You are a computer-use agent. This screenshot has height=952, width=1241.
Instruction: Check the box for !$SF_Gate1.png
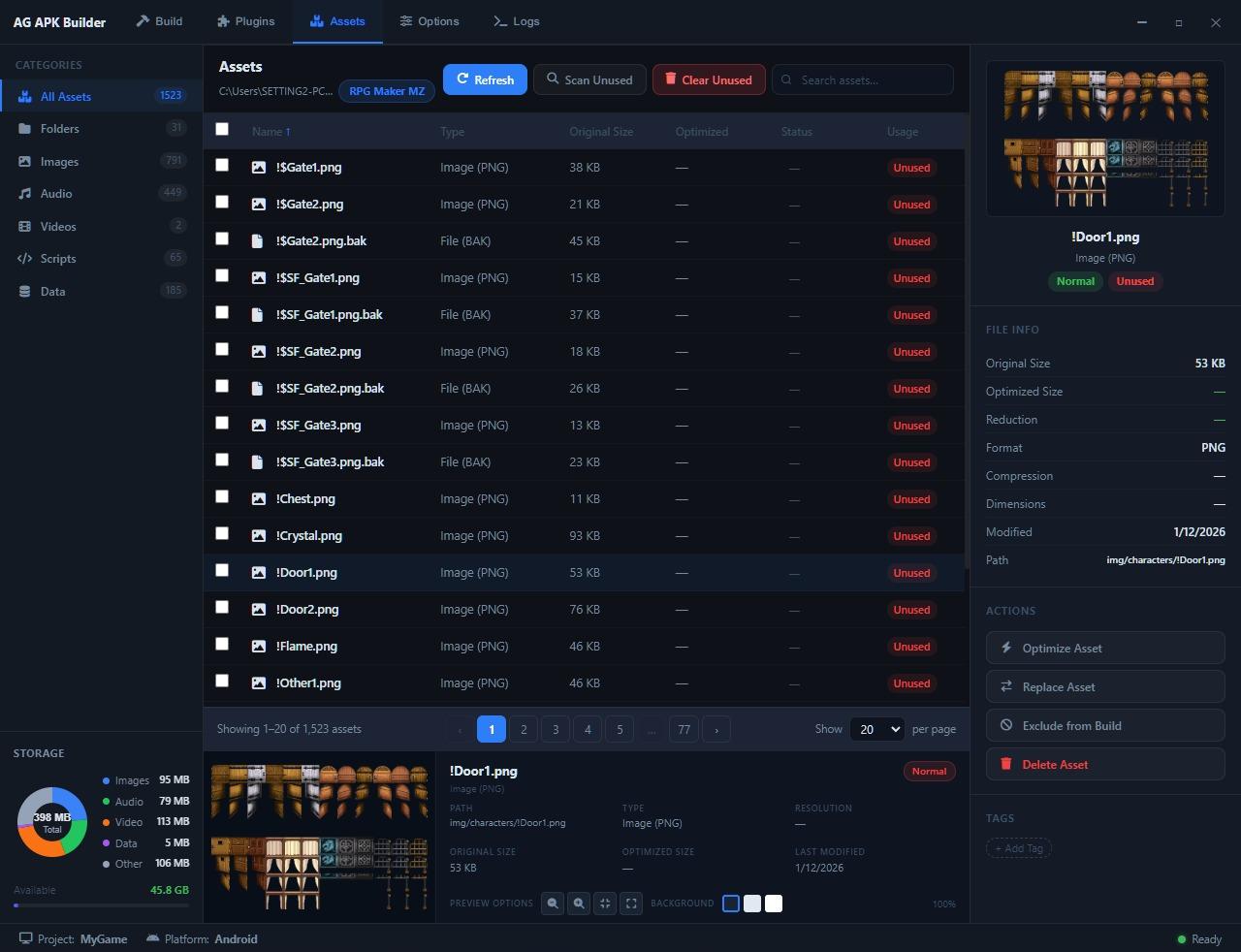[222, 275]
